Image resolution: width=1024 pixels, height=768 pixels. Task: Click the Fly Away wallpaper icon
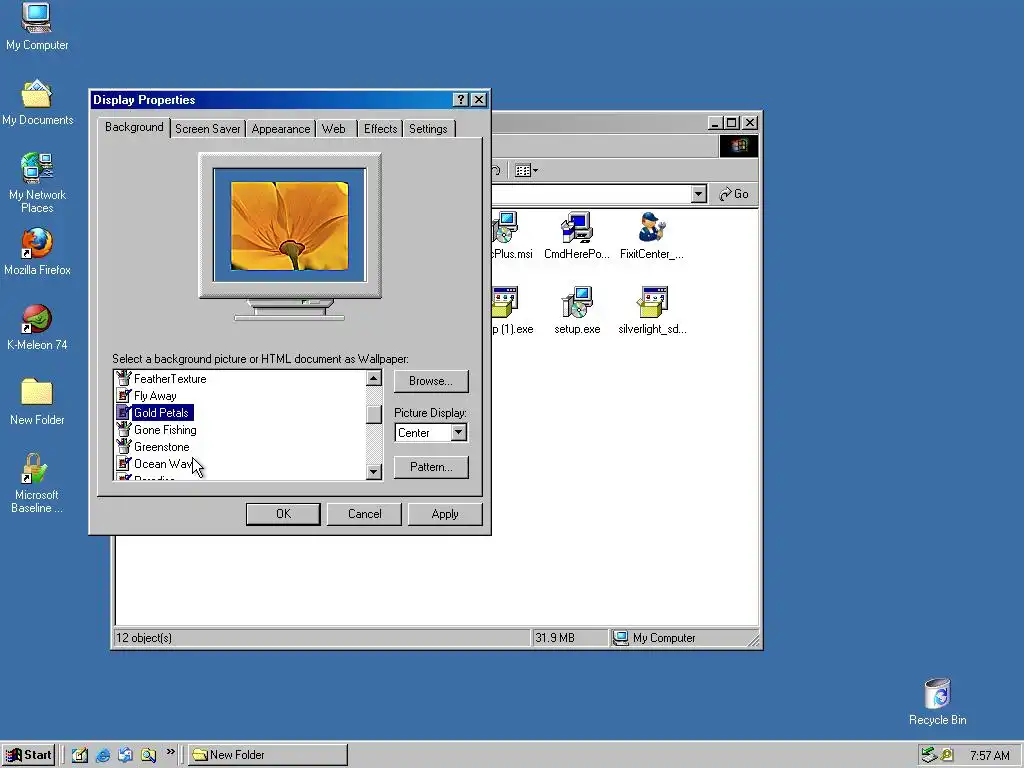(x=123, y=395)
